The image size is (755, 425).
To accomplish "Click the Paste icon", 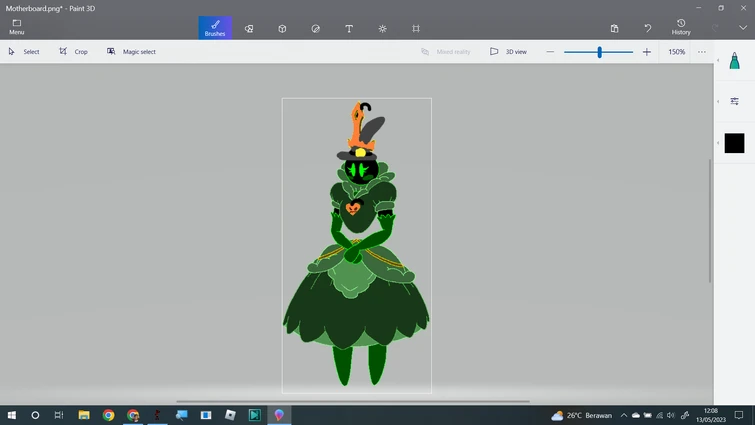I will coord(614,29).
